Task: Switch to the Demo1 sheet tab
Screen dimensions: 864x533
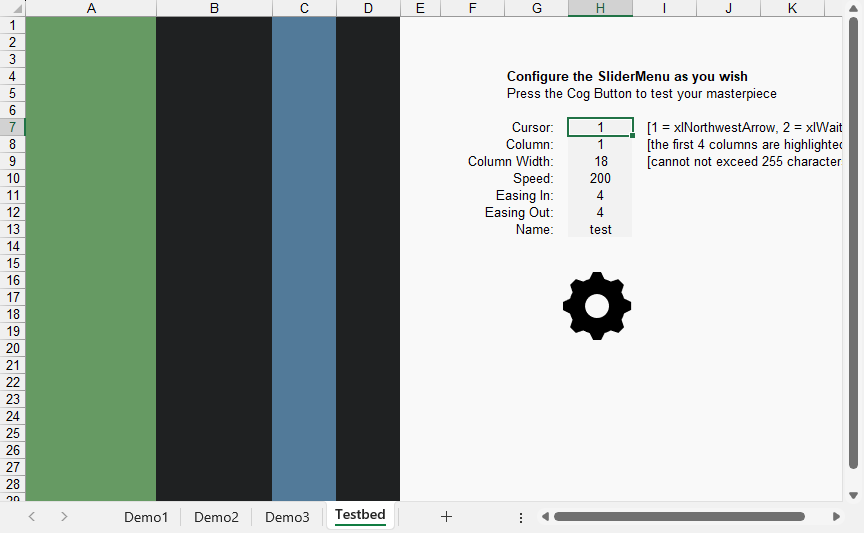Action: click(x=146, y=517)
